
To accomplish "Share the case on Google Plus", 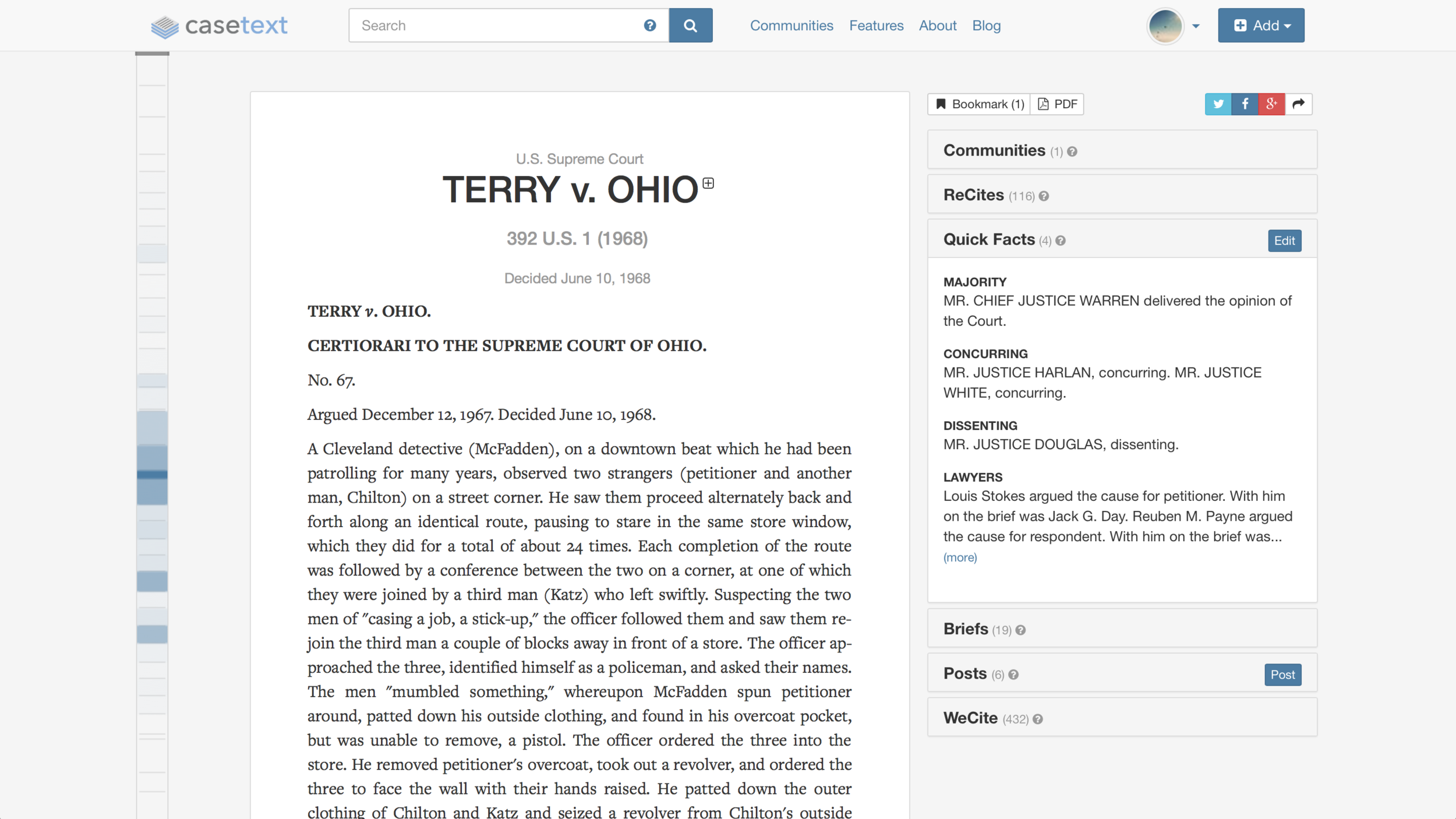I will click(x=1271, y=104).
